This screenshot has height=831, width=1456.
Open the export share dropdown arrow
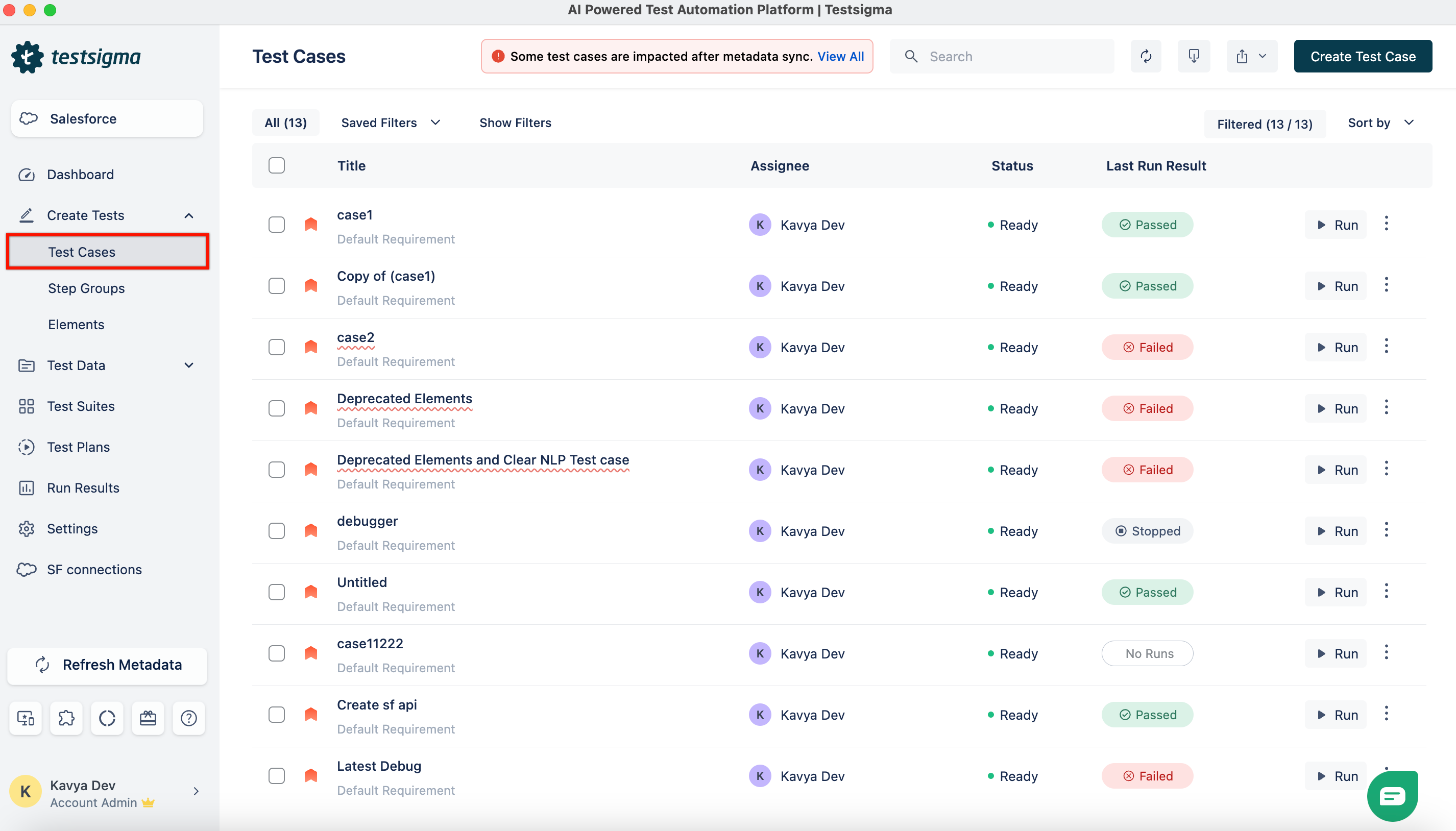pyautogui.click(x=1262, y=56)
